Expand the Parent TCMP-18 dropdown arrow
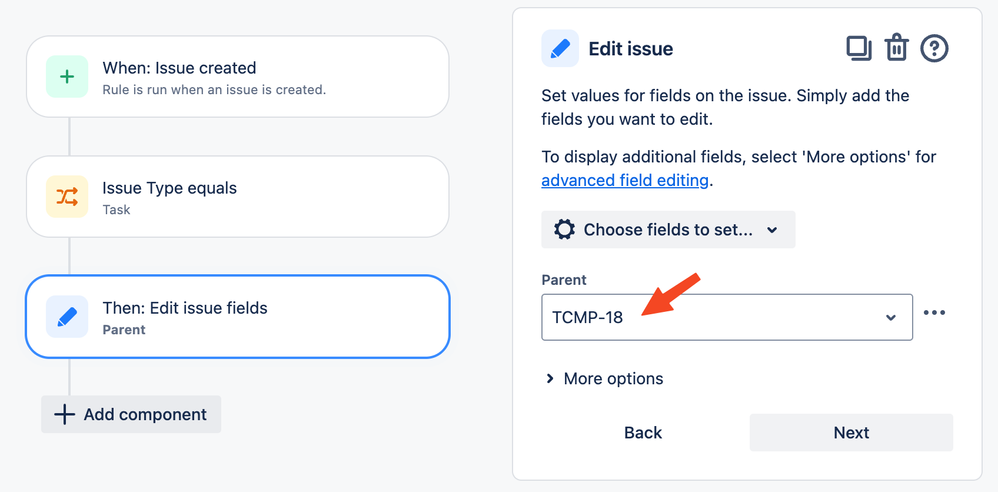 891,318
